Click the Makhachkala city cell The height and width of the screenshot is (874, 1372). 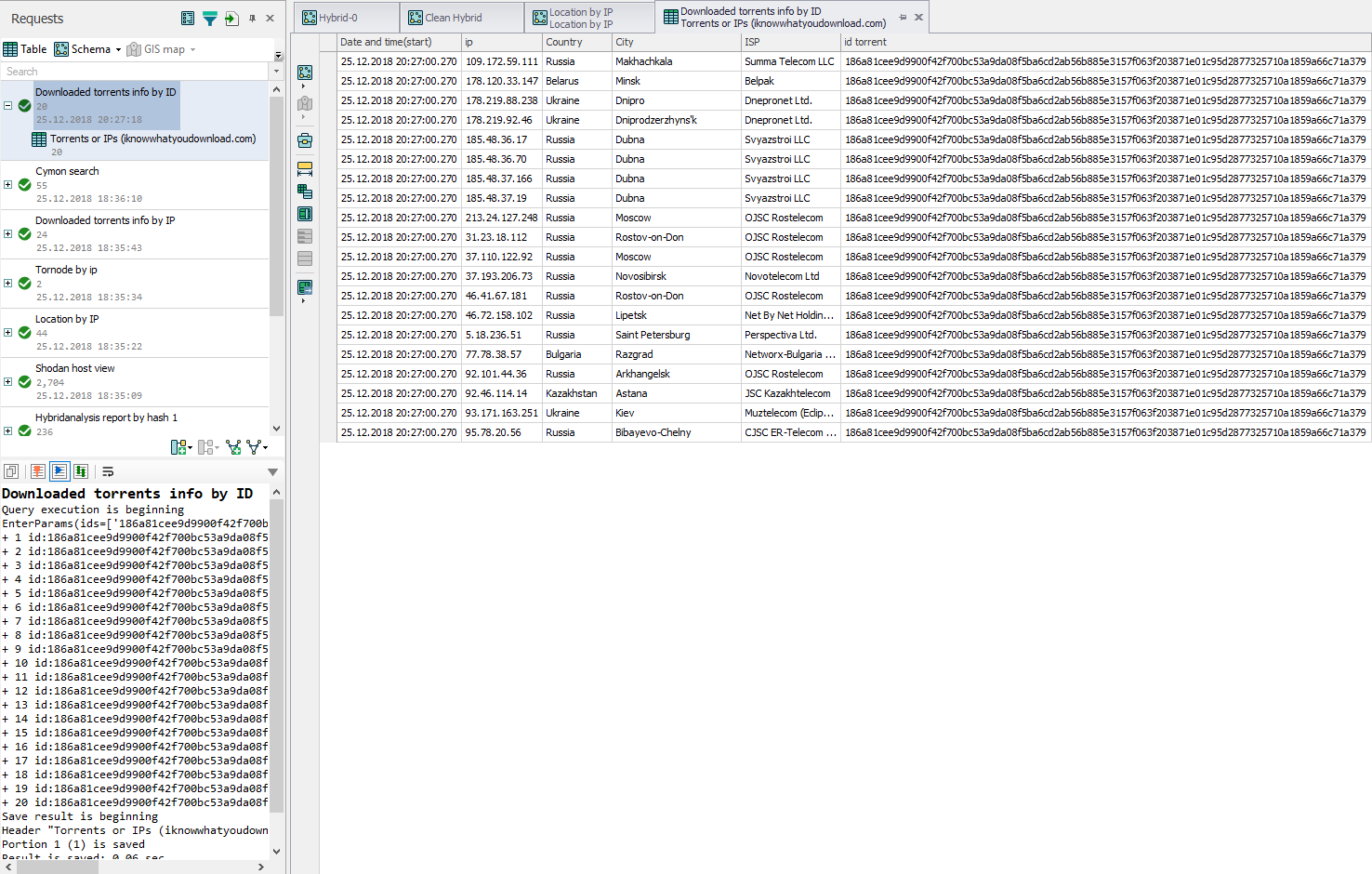point(676,61)
